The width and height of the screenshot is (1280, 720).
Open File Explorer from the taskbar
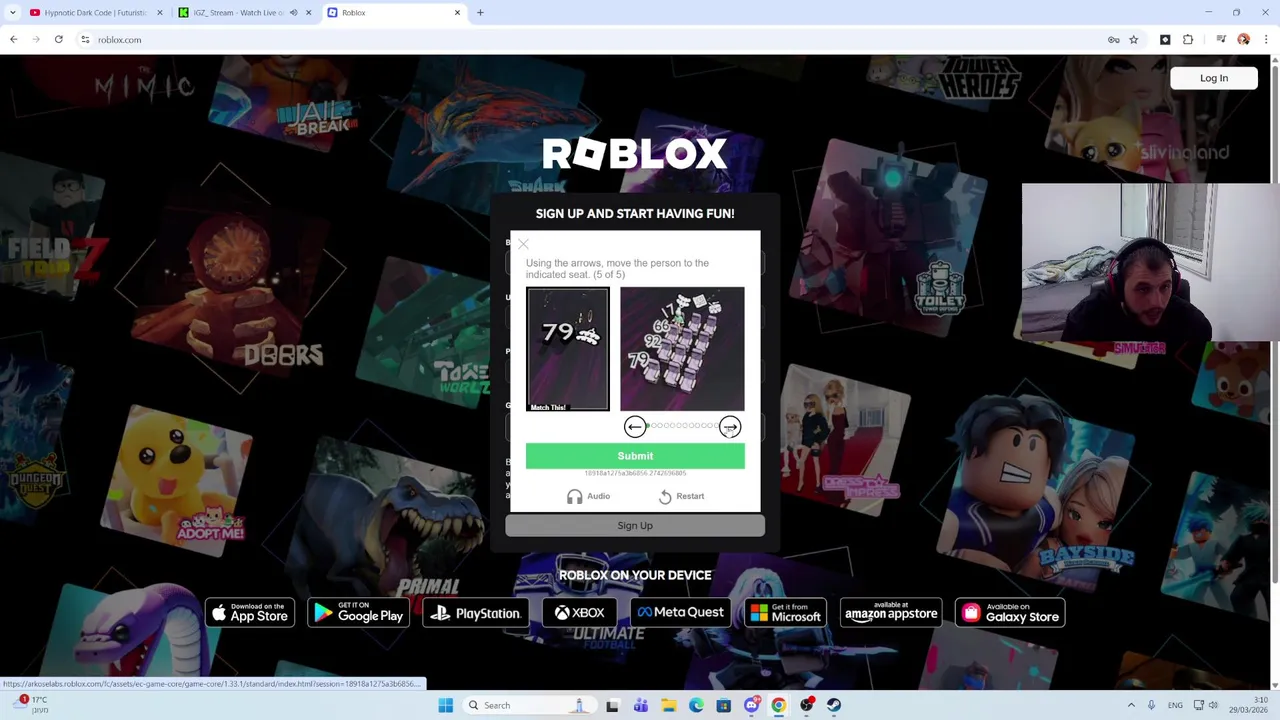click(669, 705)
